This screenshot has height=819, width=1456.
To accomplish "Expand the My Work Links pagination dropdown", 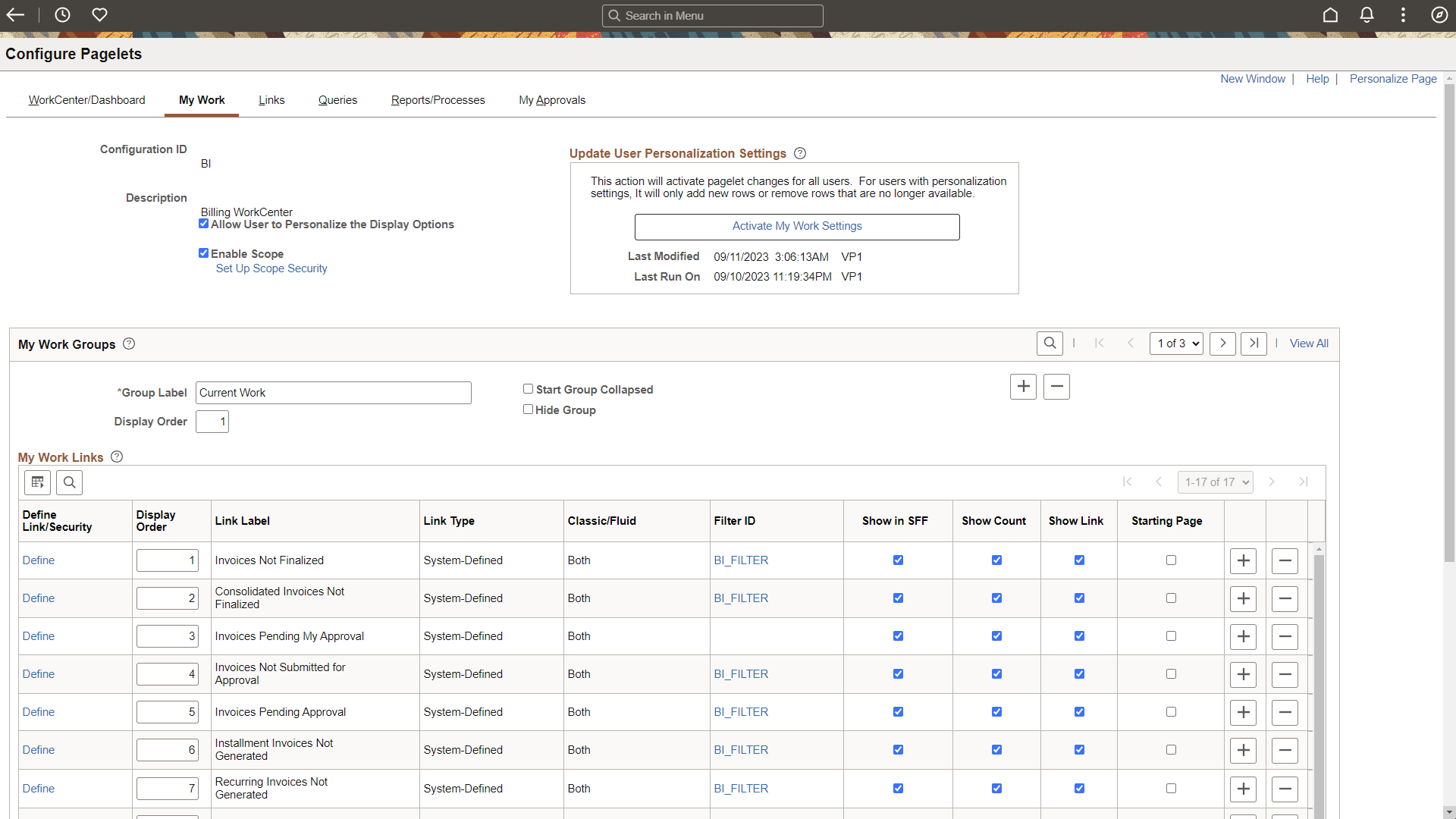I will tap(1214, 482).
